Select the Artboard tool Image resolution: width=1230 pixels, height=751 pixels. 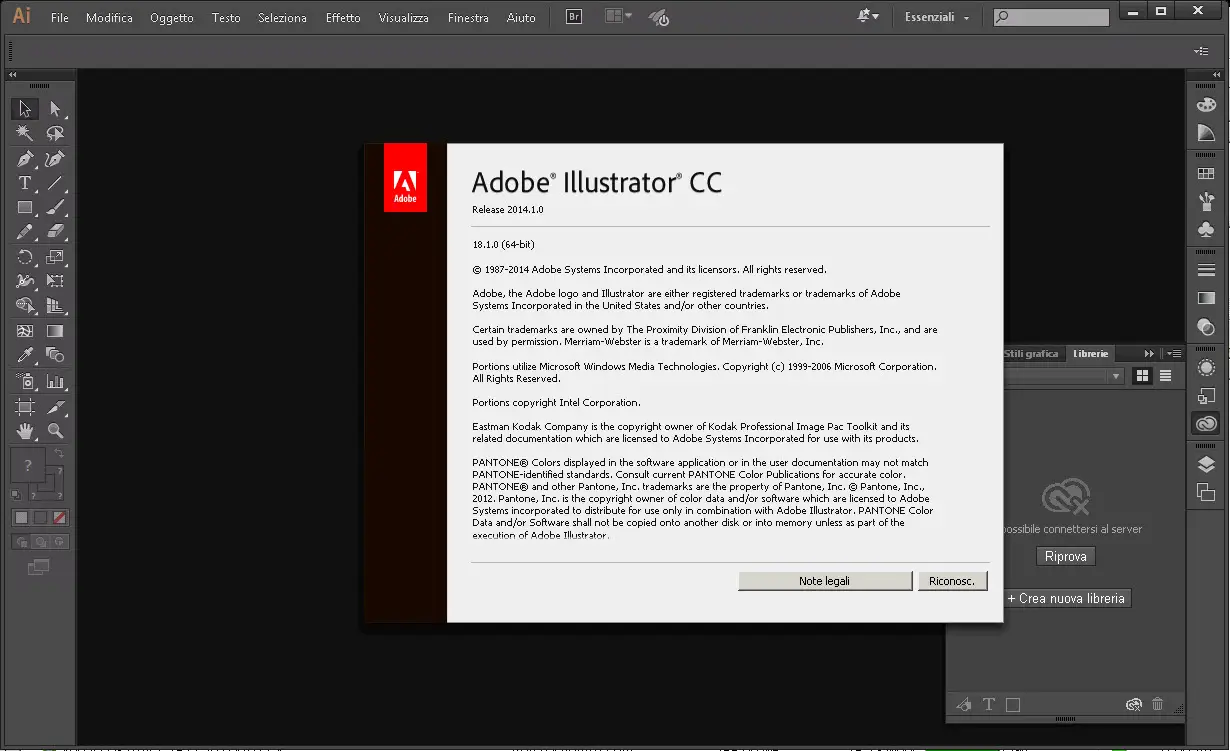pos(25,406)
